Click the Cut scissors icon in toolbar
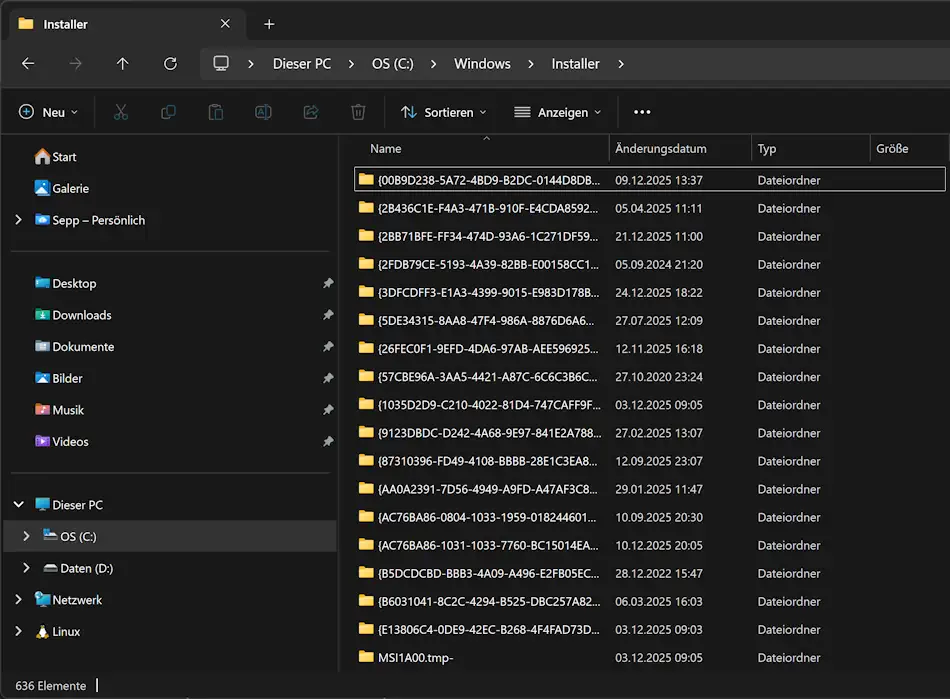The image size is (950, 699). point(121,112)
